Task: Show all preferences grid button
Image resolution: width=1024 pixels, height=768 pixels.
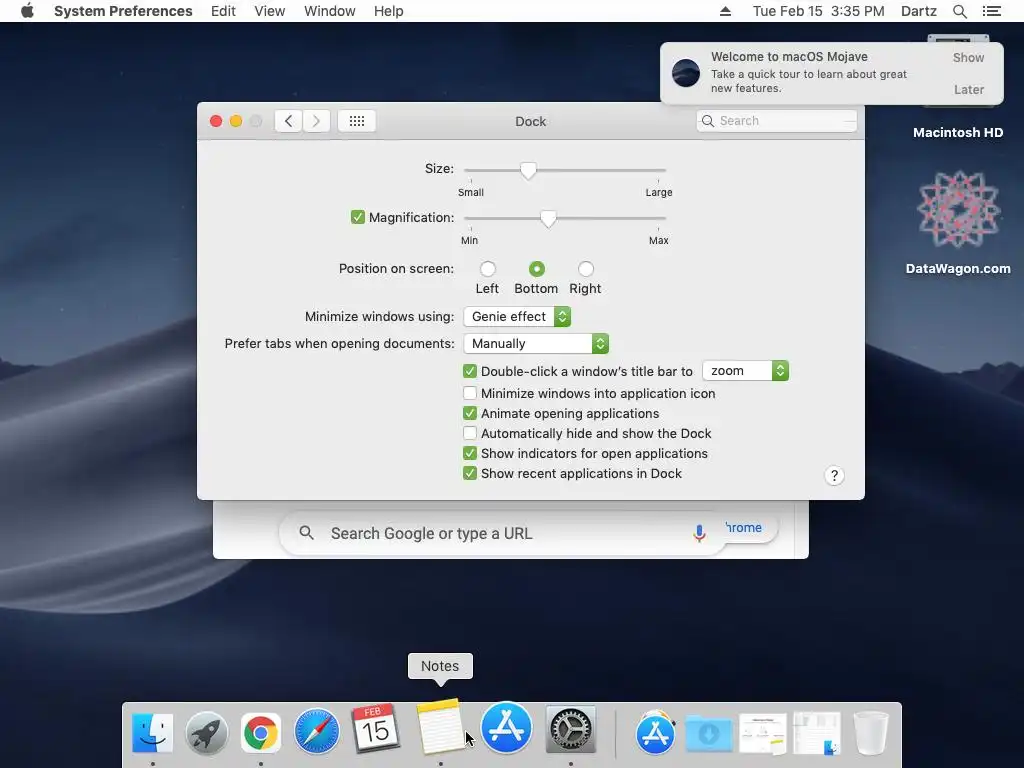Action: pyautogui.click(x=357, y=121)
